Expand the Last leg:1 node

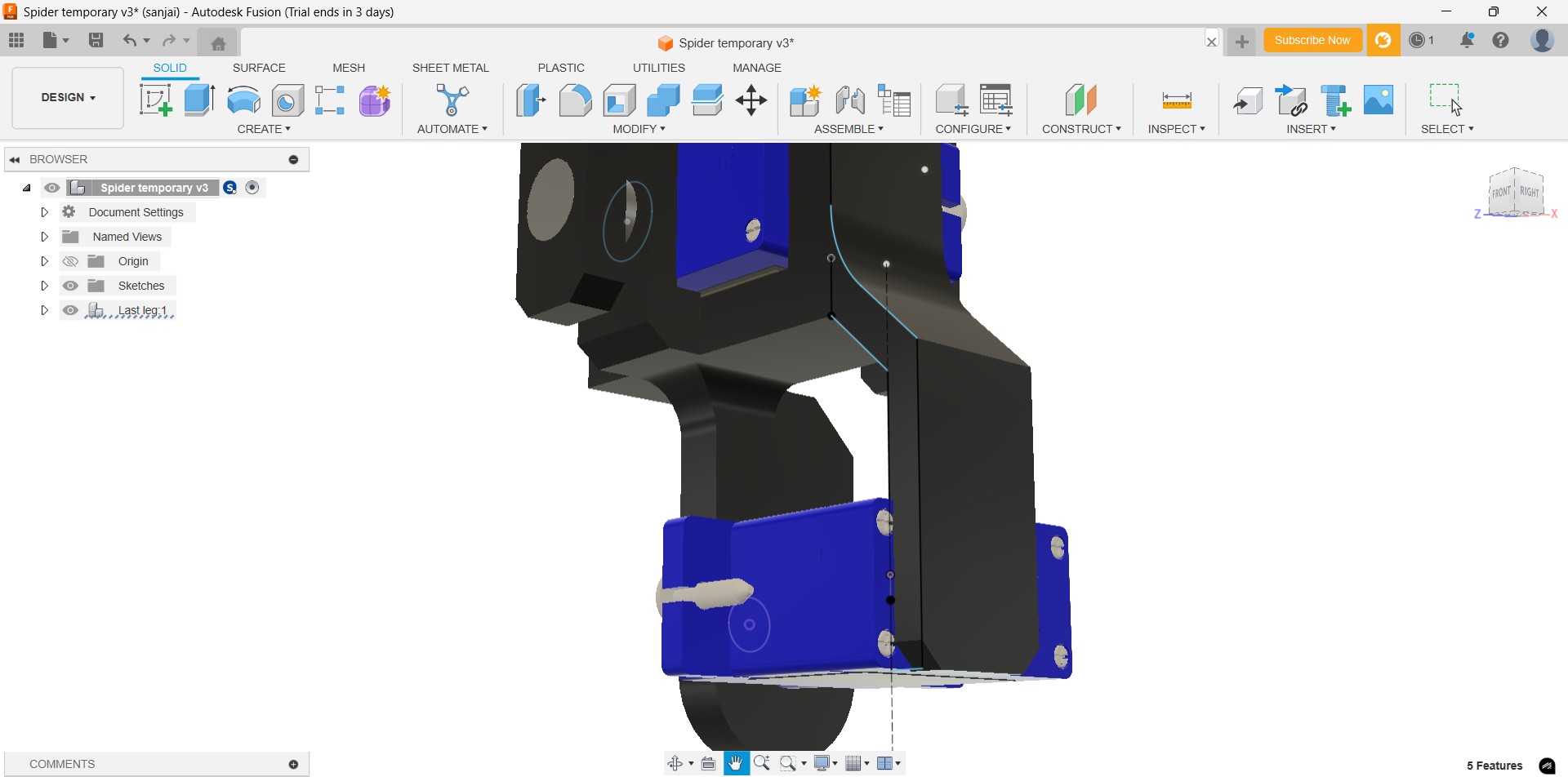pyautogui.click(x=45, y=310)
